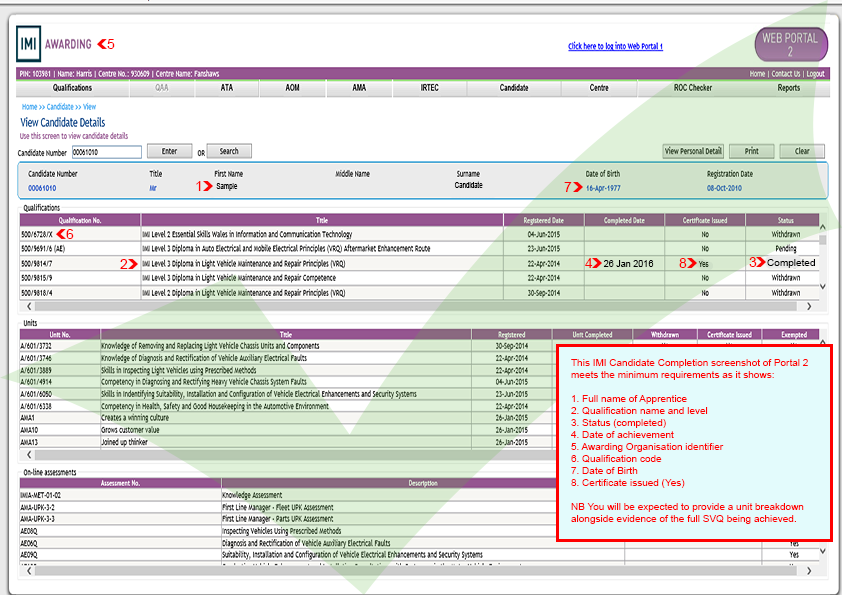
Task: Select unit A/601/3732
Action: point(35,346)
